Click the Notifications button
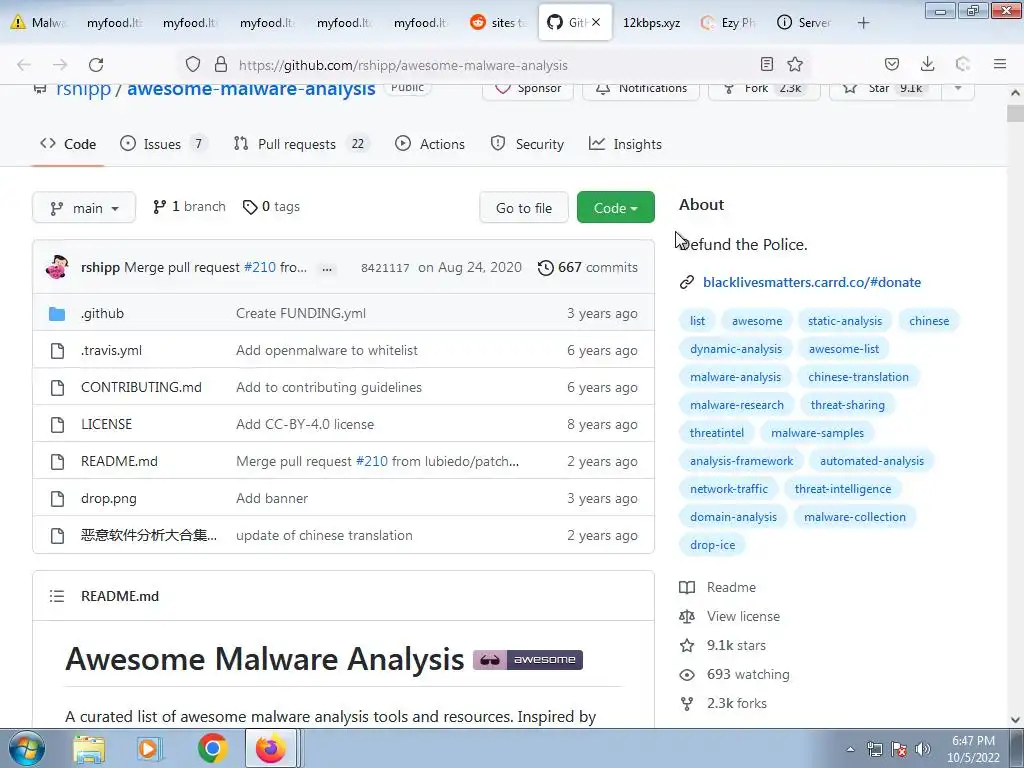Screen dimensions: 1024x768 pyautogui.click(x=641, y=88)
